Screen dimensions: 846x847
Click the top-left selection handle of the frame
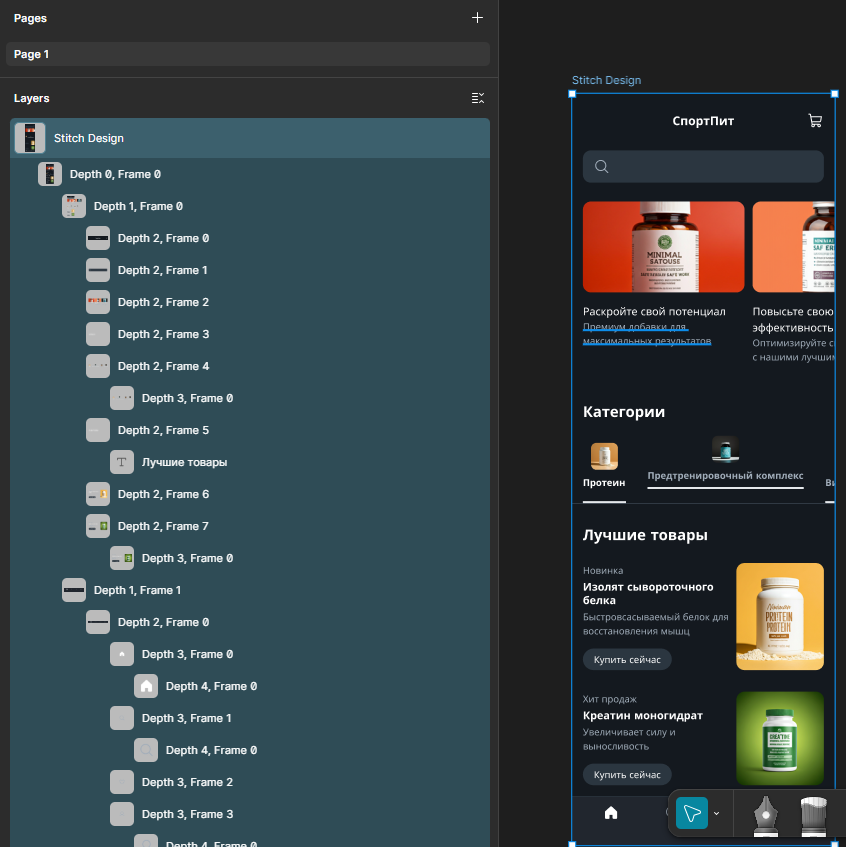pyautogui.click(x=572, y=94)
